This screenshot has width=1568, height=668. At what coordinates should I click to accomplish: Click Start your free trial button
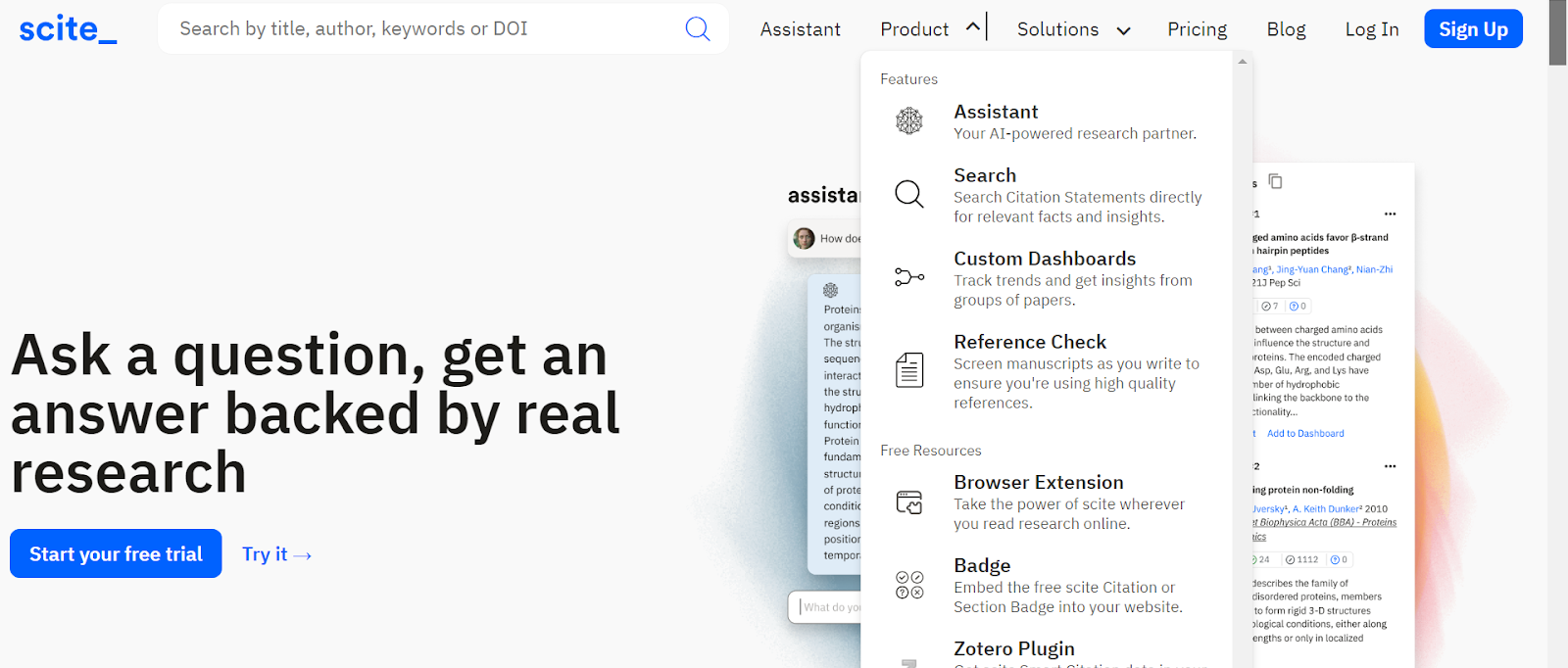(x=116, y=553)
